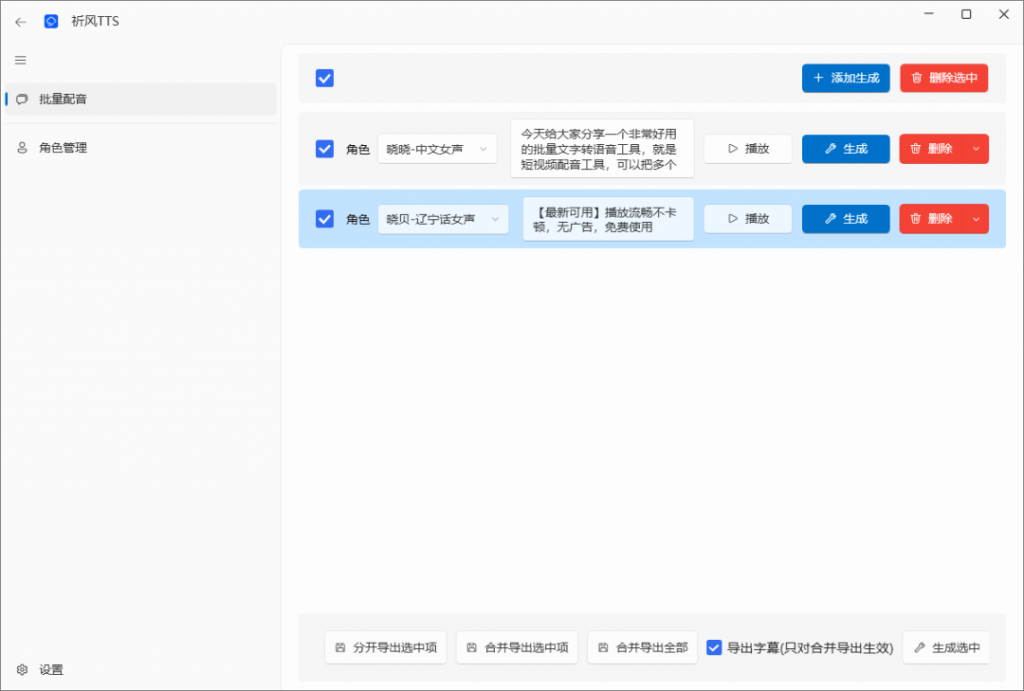
Task: Open 设置 via the gear icon
Action: (23, 670)
